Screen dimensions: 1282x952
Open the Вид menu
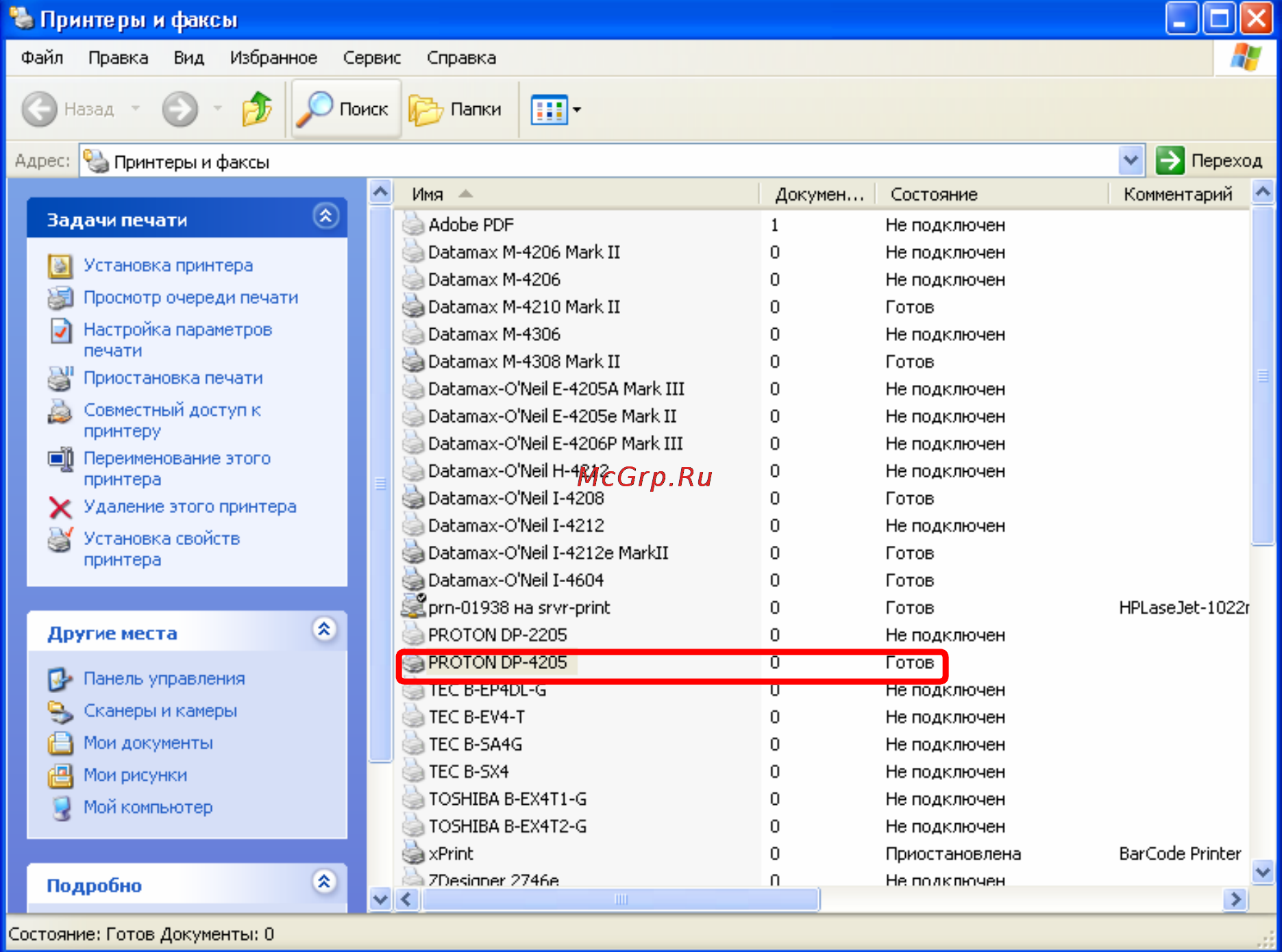(x=188, y=58)
